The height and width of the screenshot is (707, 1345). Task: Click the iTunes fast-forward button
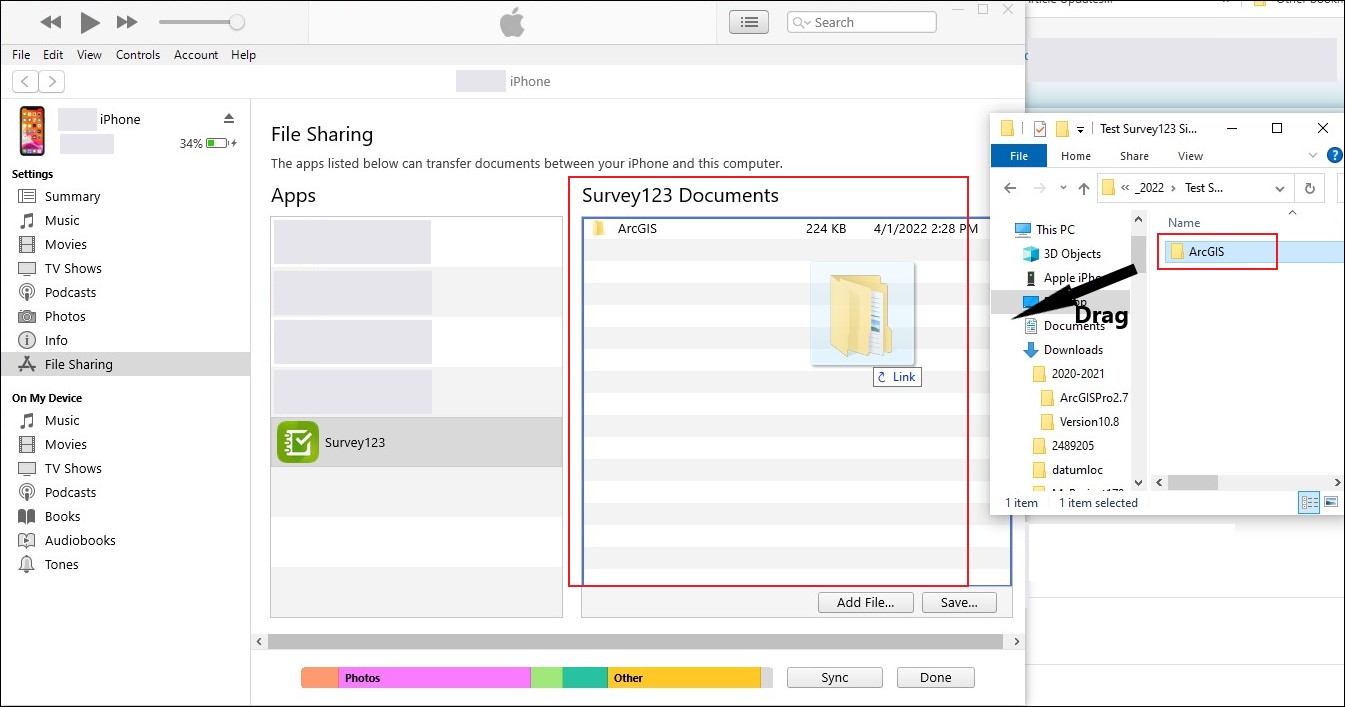(127, 22)
